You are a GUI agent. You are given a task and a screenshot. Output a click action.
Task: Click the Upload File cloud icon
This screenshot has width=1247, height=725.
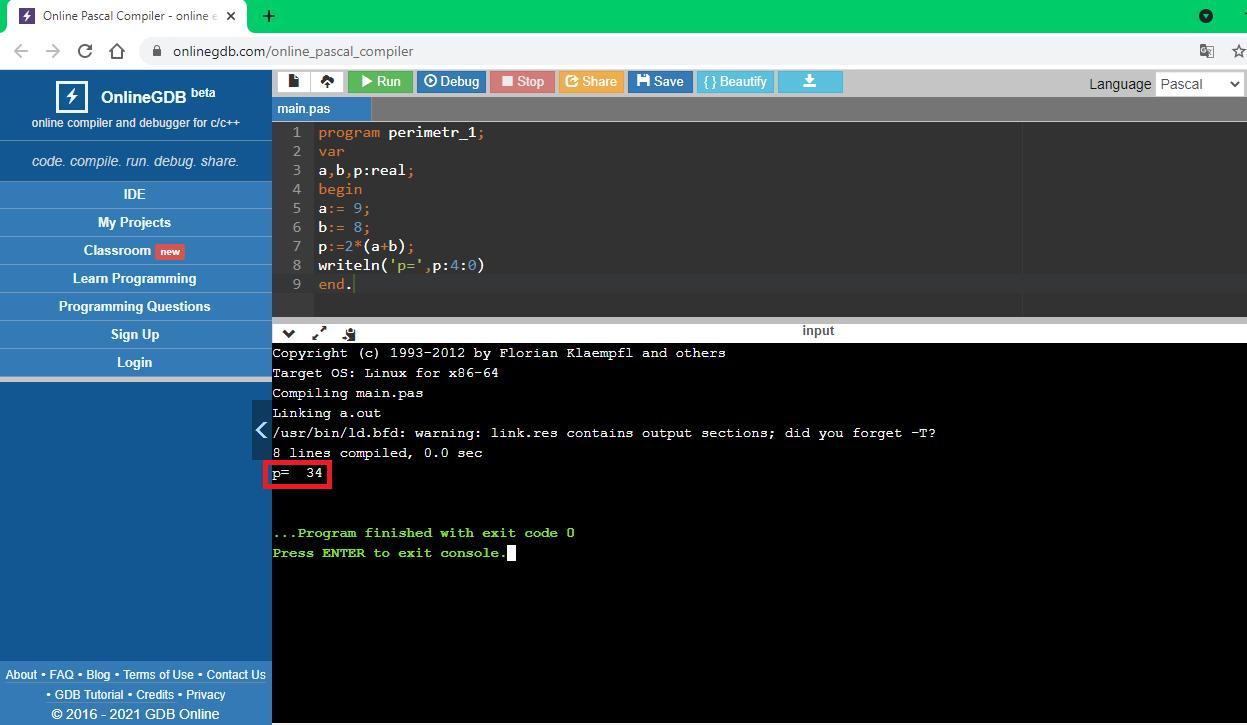(x=327, y=81)
